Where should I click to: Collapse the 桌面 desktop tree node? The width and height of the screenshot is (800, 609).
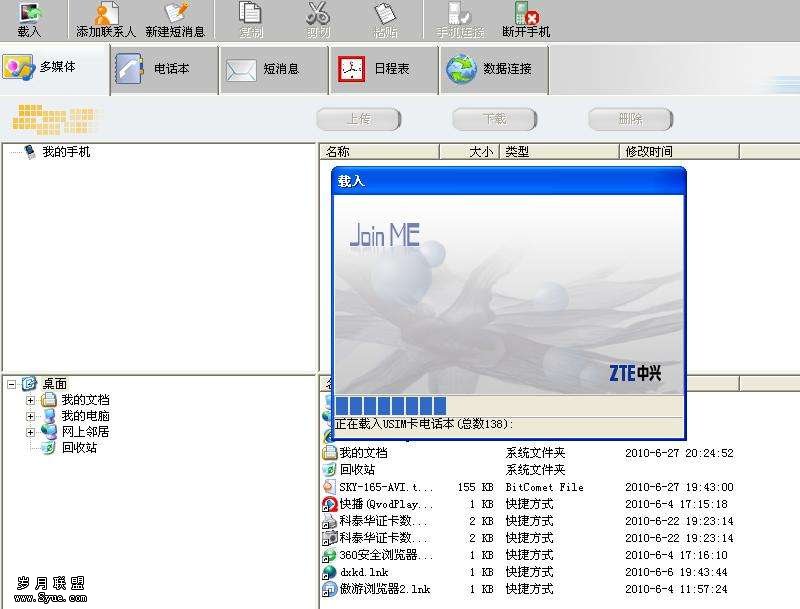(x=12, y=384)
